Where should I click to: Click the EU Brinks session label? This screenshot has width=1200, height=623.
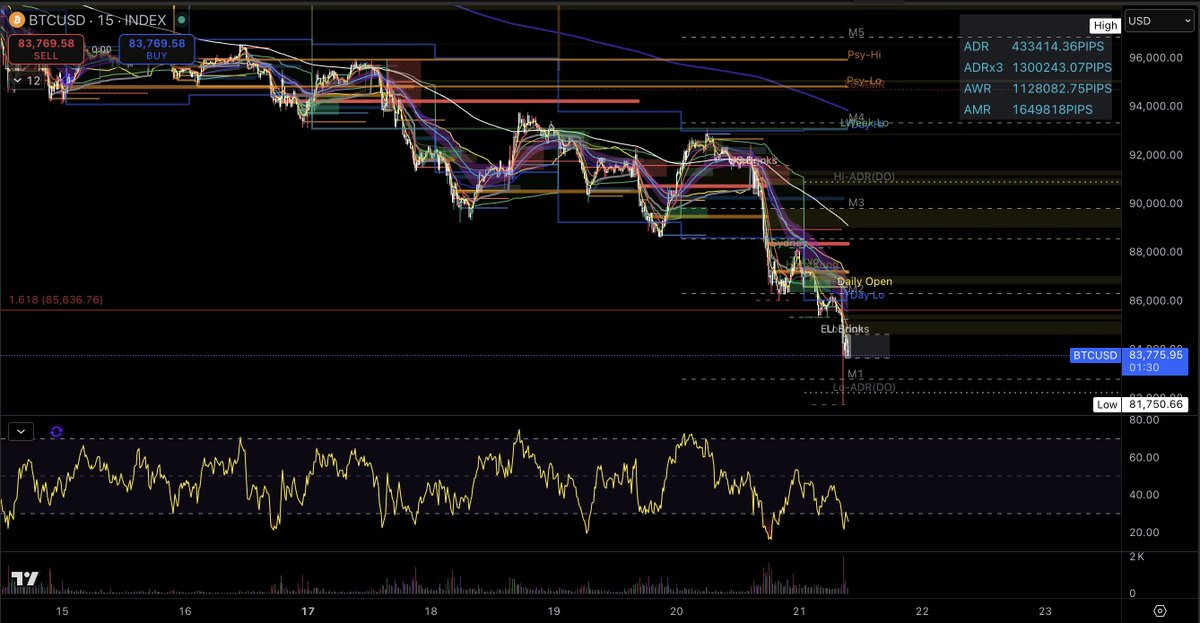(x=845, y=329)
